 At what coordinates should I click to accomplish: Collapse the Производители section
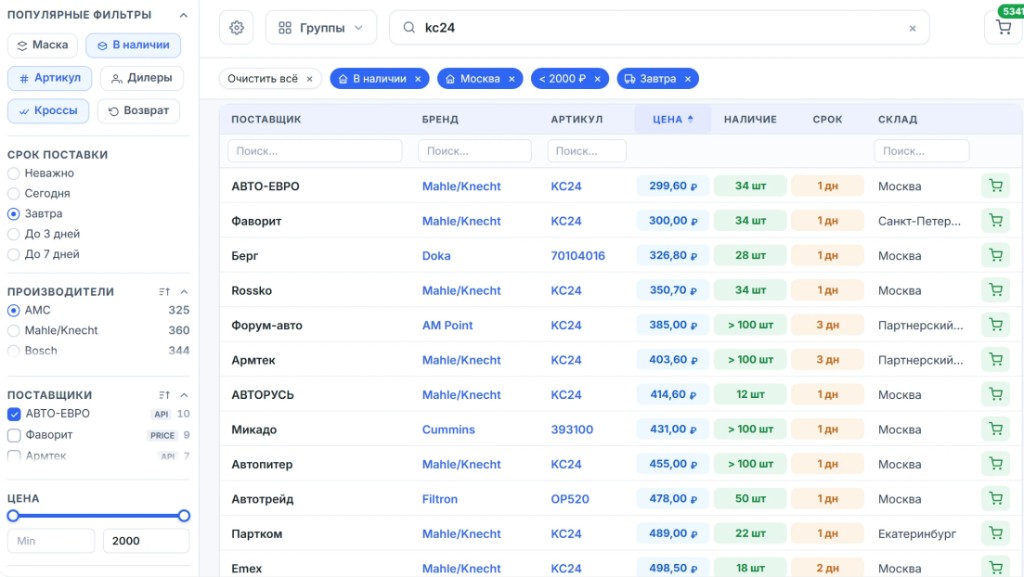(184, 292)
